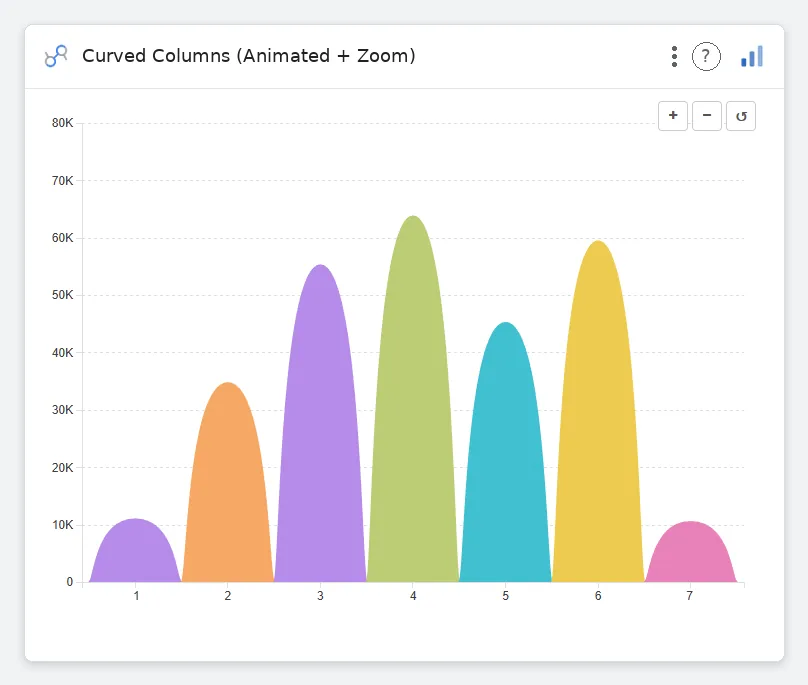Click x-axis label 4
This screenshot has height=685, width=808.
point(413,596)
